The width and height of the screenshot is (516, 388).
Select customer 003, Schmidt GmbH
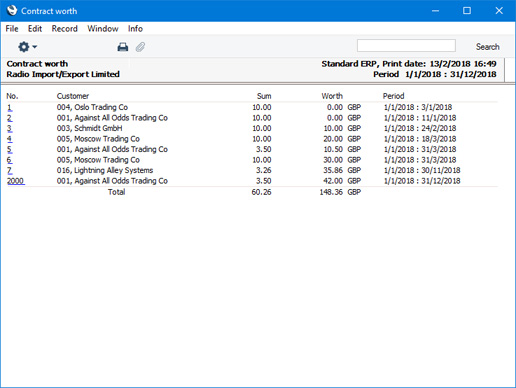point(90,128)
